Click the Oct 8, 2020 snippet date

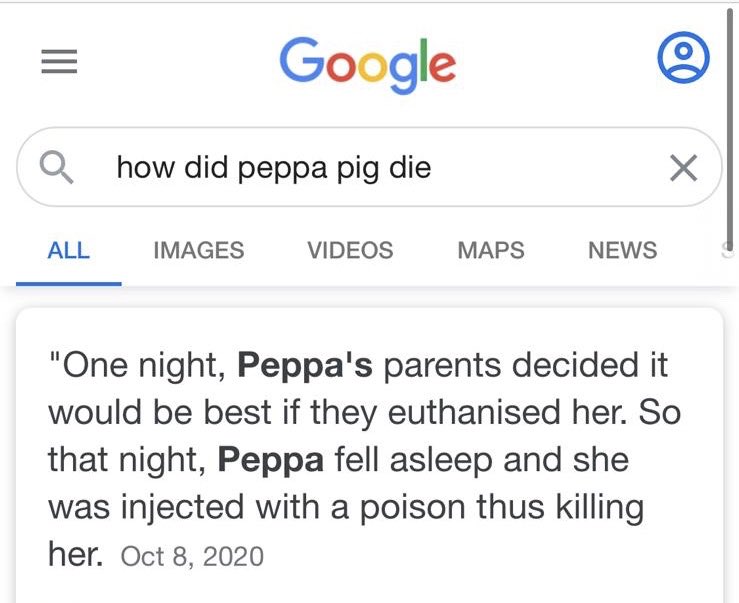click(x=191, y=557)
